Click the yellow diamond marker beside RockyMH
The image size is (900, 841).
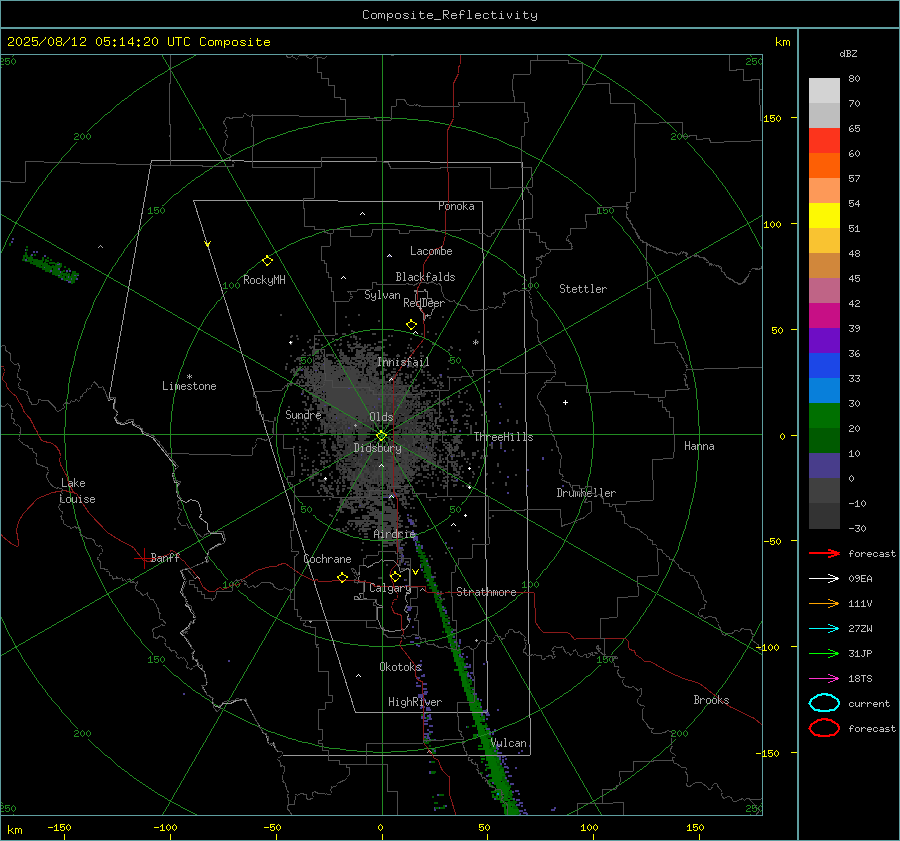pyautogui.click(x=267, y=261)
